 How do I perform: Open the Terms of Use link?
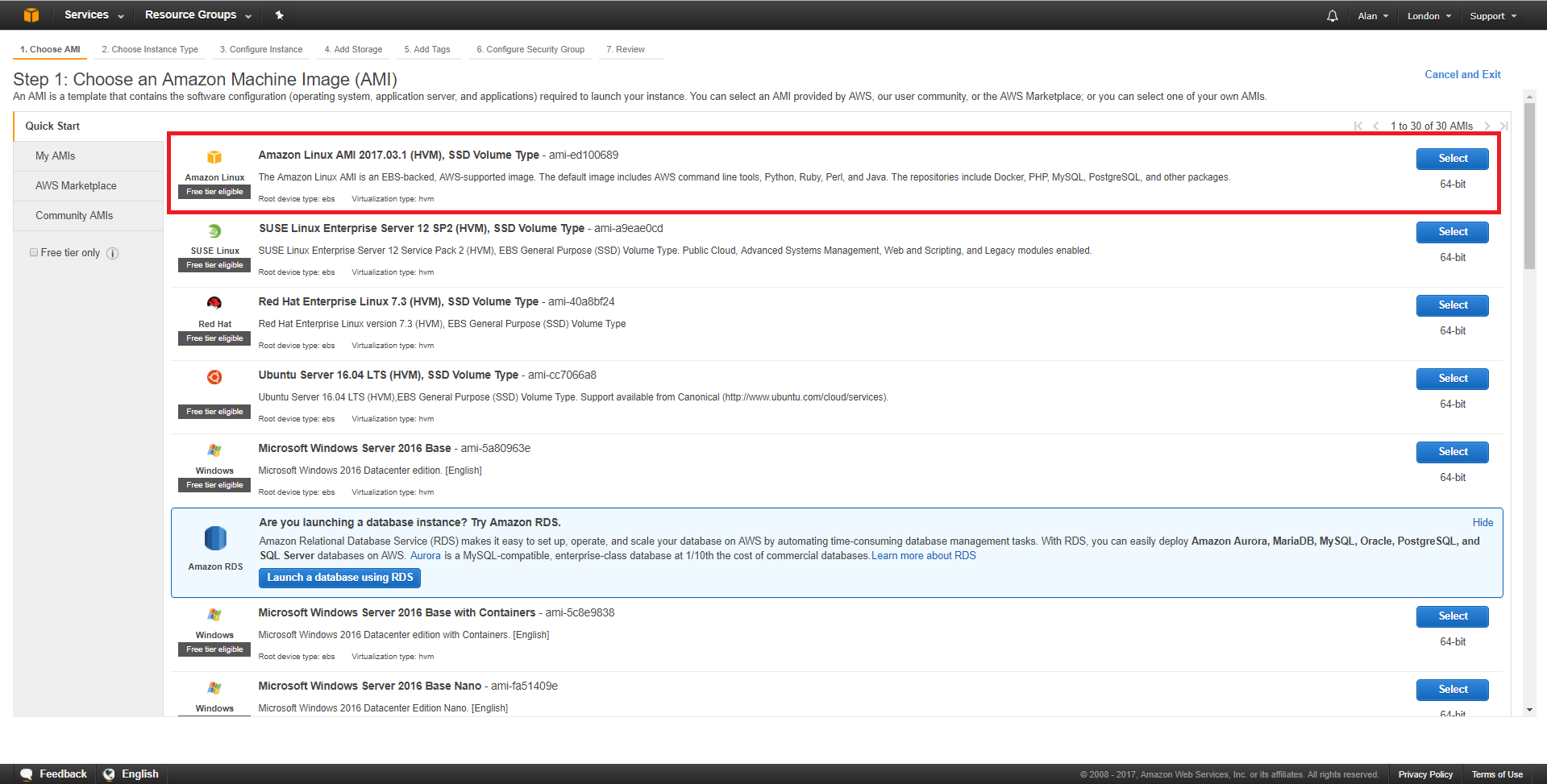tap(1497, 774)
